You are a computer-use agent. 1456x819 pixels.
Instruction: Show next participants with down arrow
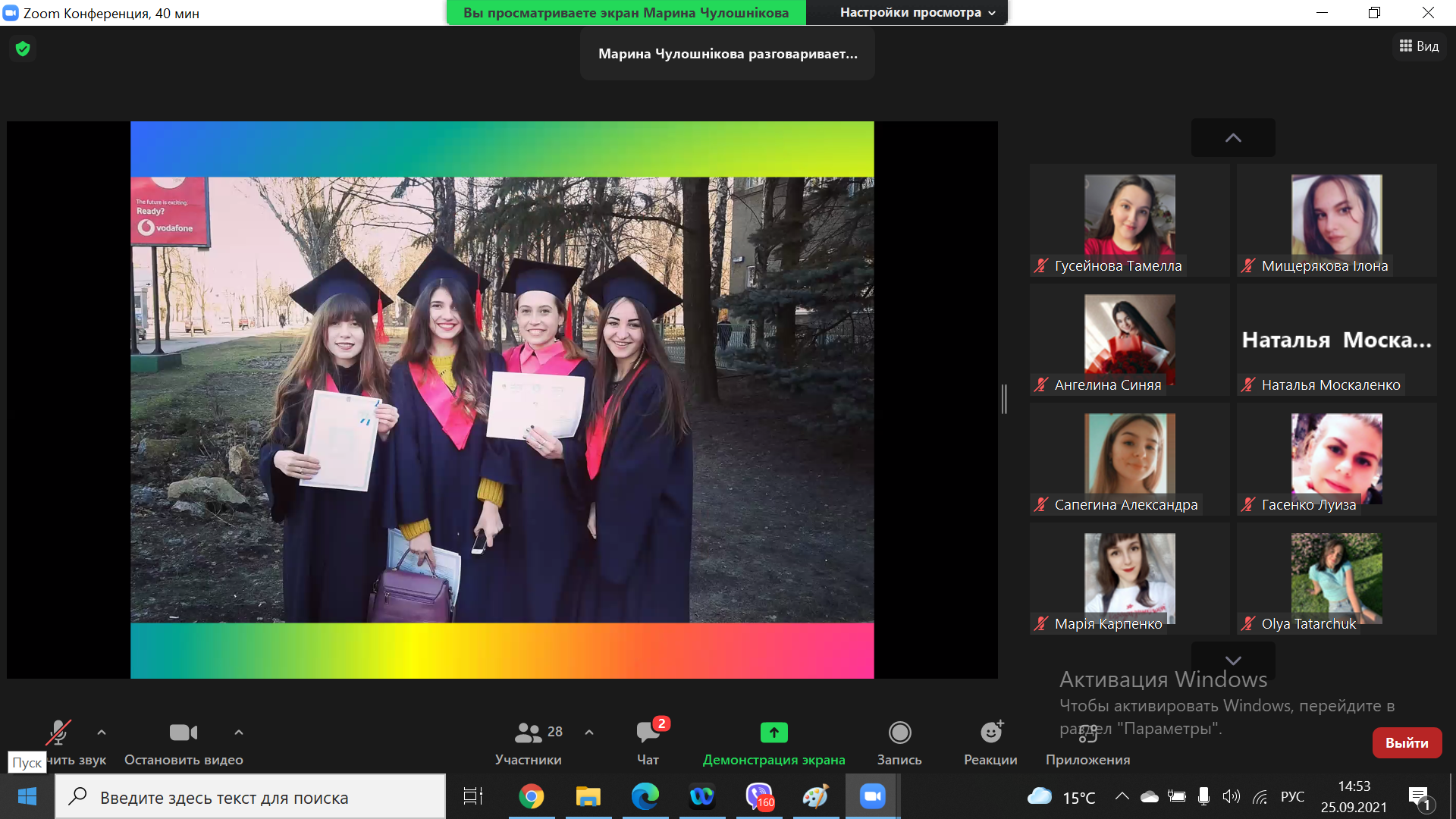1233,660
